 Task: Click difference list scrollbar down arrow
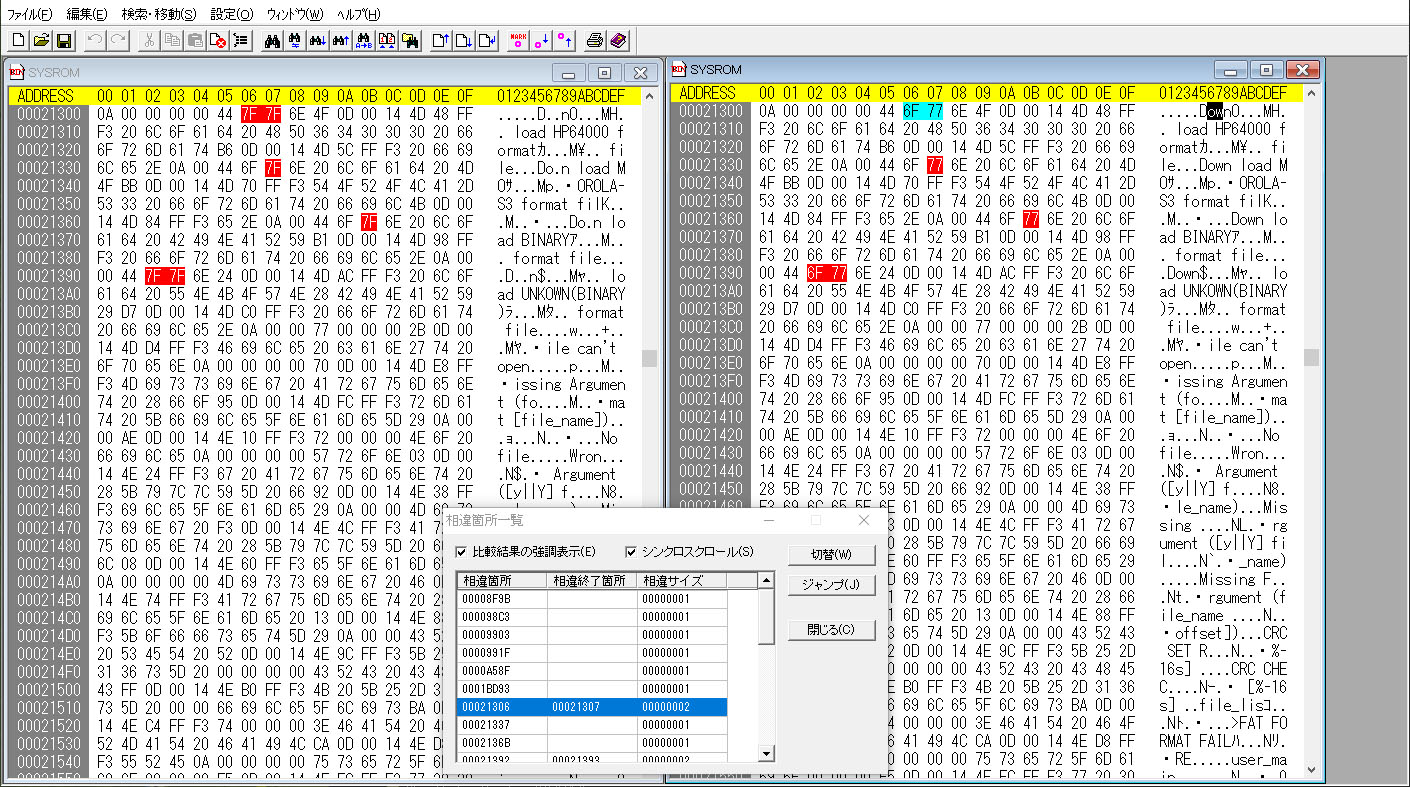(766, 753)
